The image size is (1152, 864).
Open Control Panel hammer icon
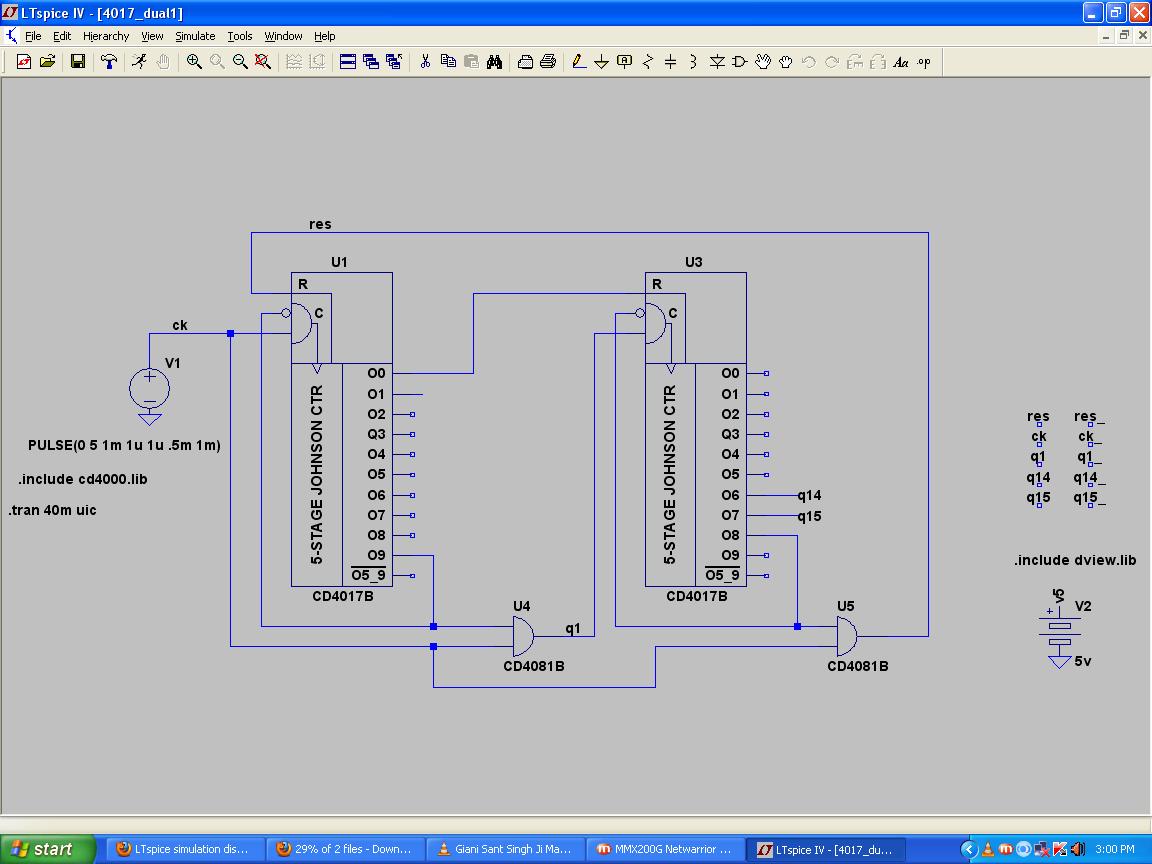click(109, 62)
